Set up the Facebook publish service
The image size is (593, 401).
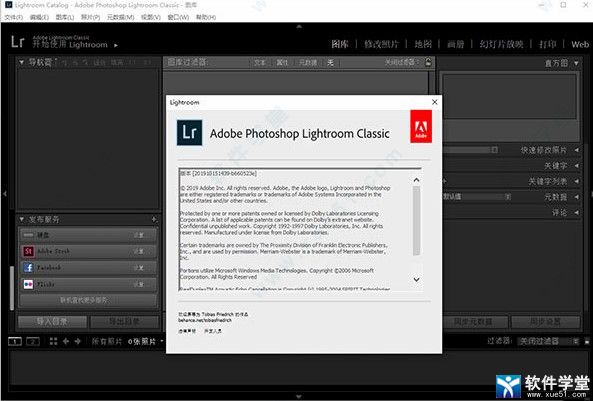pos(138,267)
